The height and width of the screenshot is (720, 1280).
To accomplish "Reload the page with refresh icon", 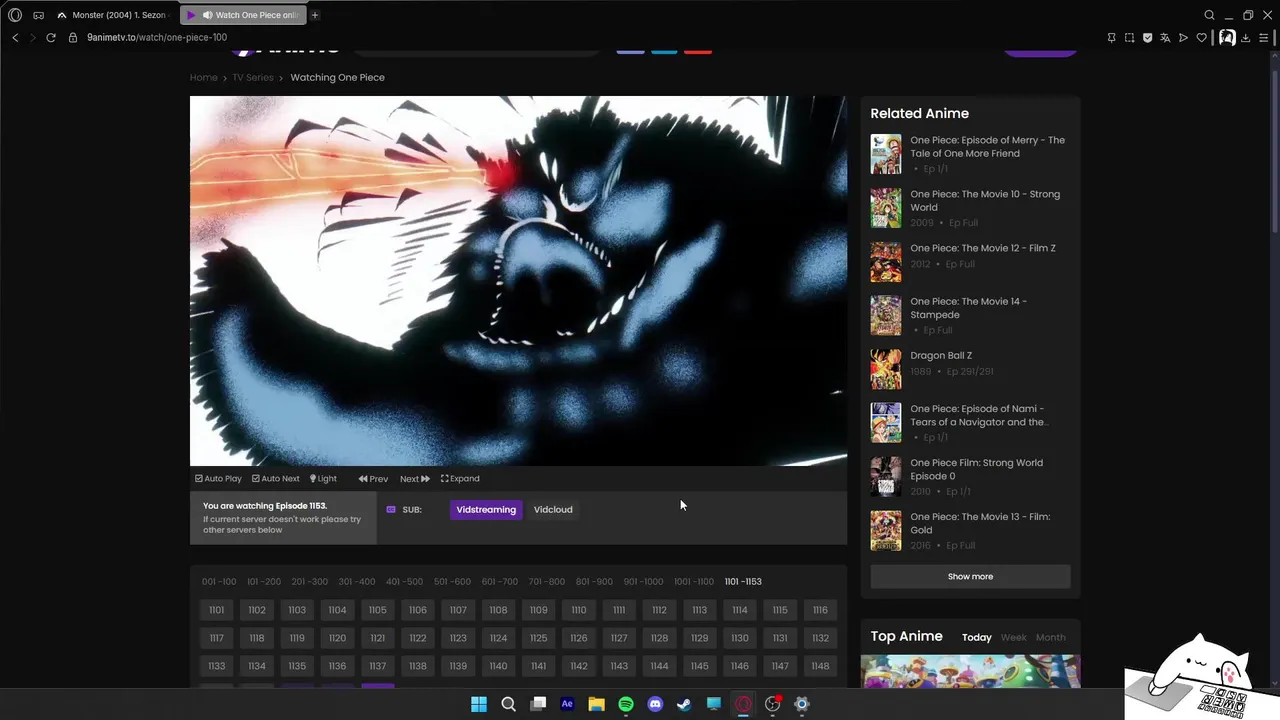I will pos(50,37).
